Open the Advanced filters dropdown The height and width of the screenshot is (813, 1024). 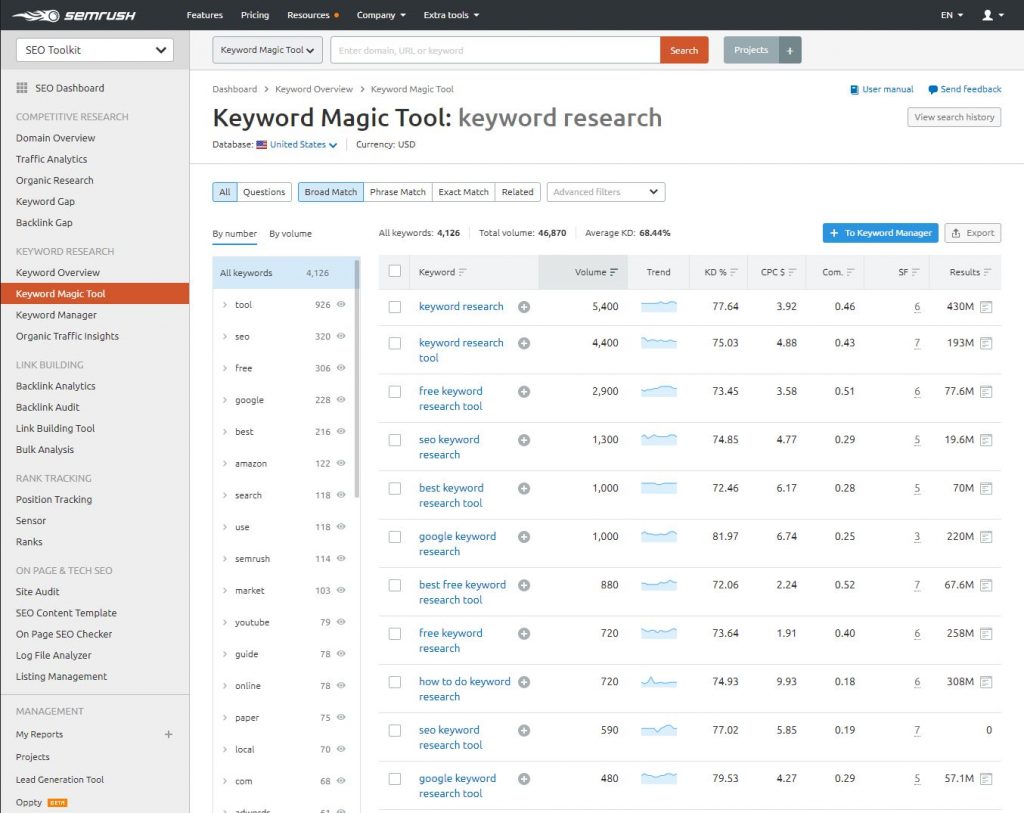coord(605,192)
